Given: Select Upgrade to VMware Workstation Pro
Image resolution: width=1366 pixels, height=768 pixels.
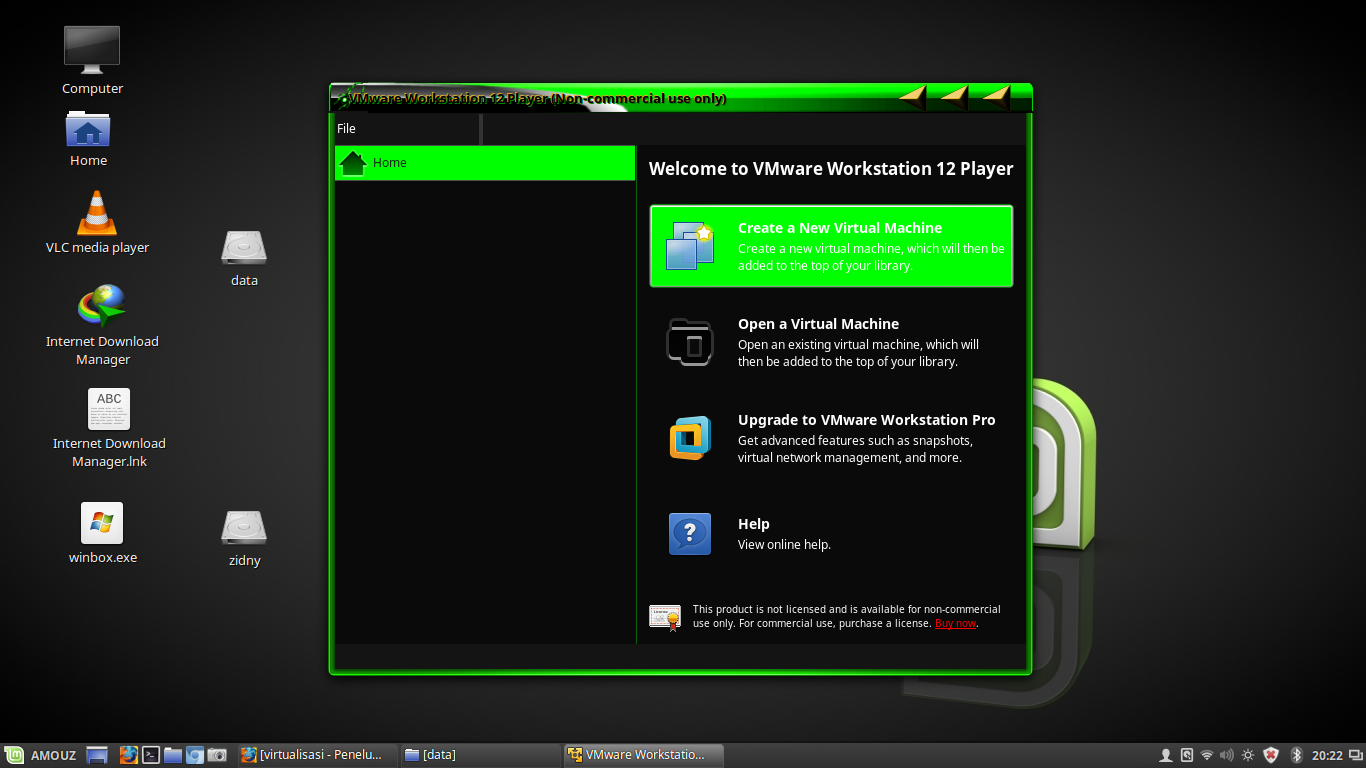Looking at the screenshot, I should click(831, 438).
